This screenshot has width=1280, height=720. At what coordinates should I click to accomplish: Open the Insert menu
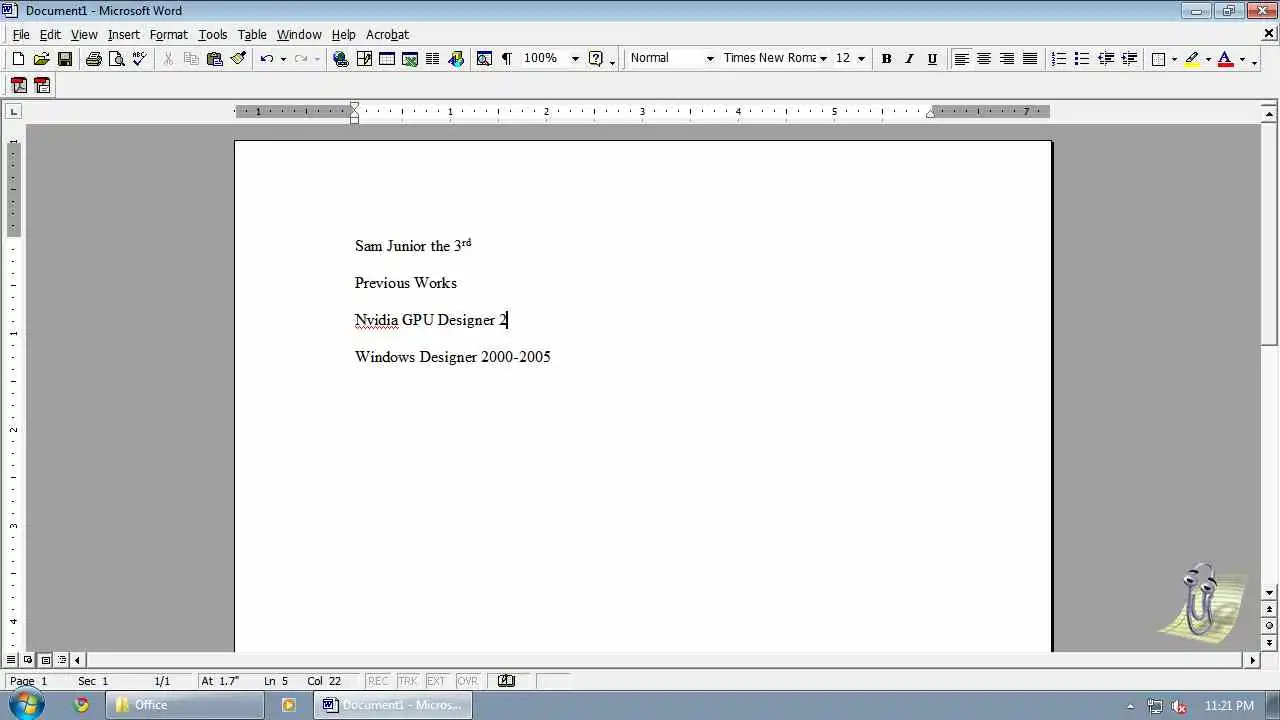tap(124, 34)
